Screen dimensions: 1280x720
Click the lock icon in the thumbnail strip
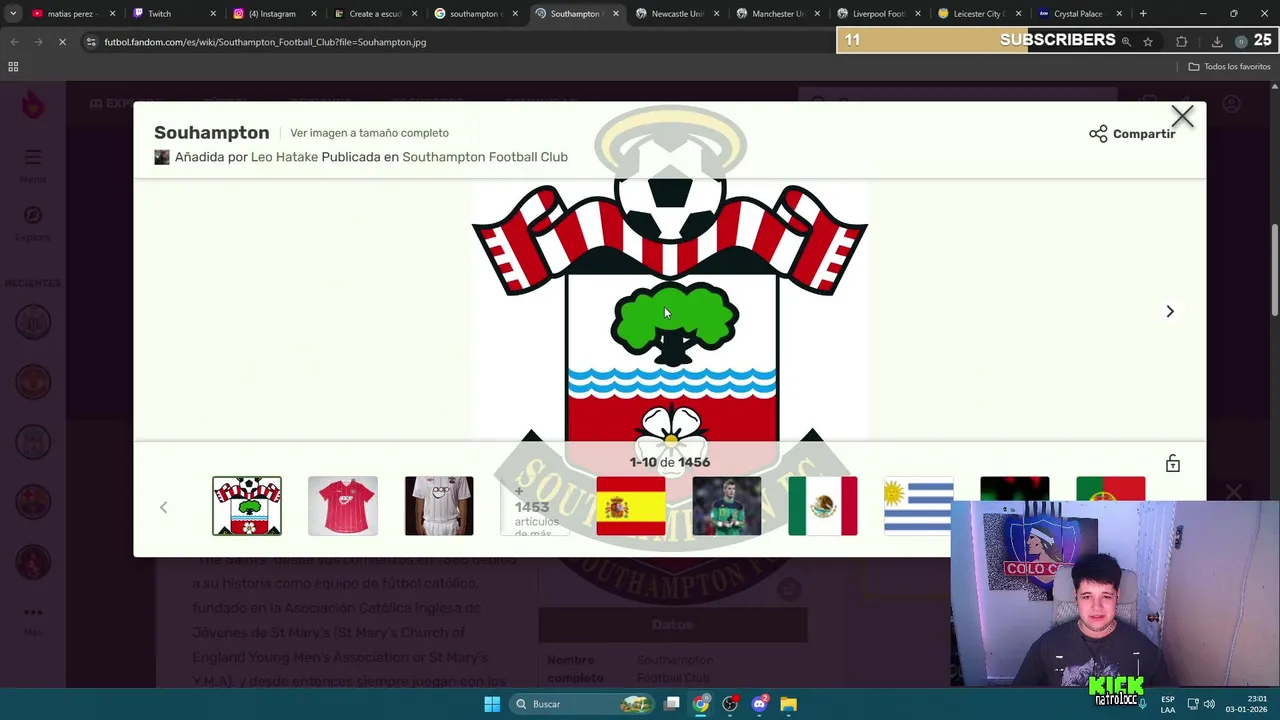[1173, 464]
